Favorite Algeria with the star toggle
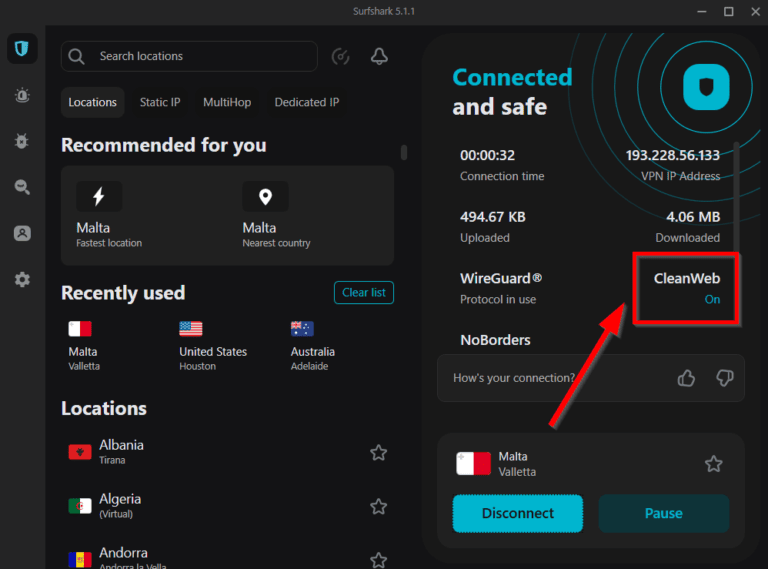 point(378,507)
